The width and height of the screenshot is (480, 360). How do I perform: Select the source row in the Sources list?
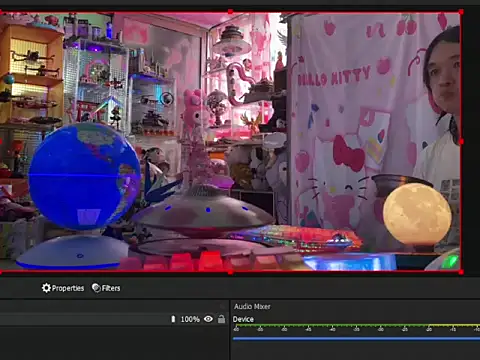[x=113, y=319]
